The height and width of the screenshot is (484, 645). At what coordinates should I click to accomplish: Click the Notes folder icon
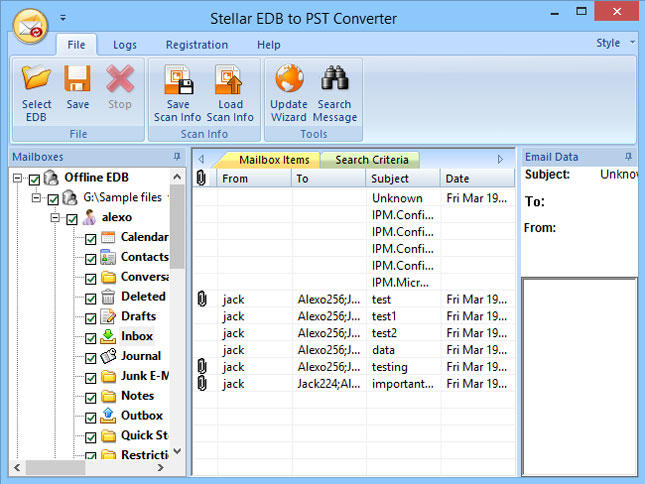109,396
